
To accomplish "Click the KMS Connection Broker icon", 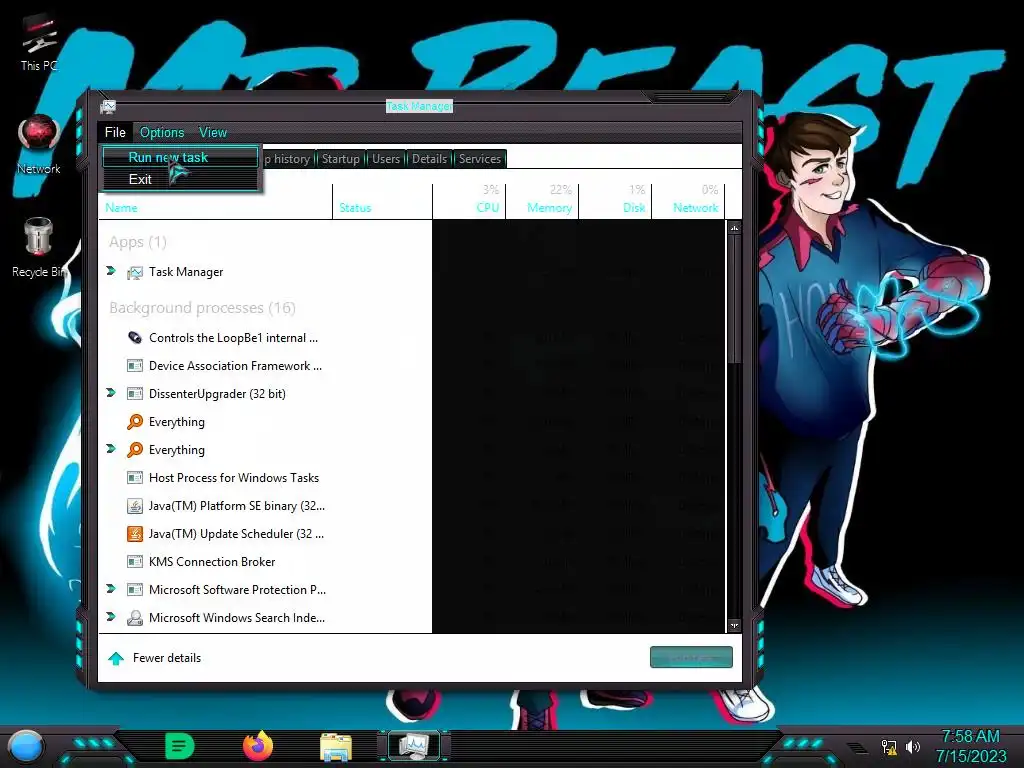I will (x=135, y=562).
